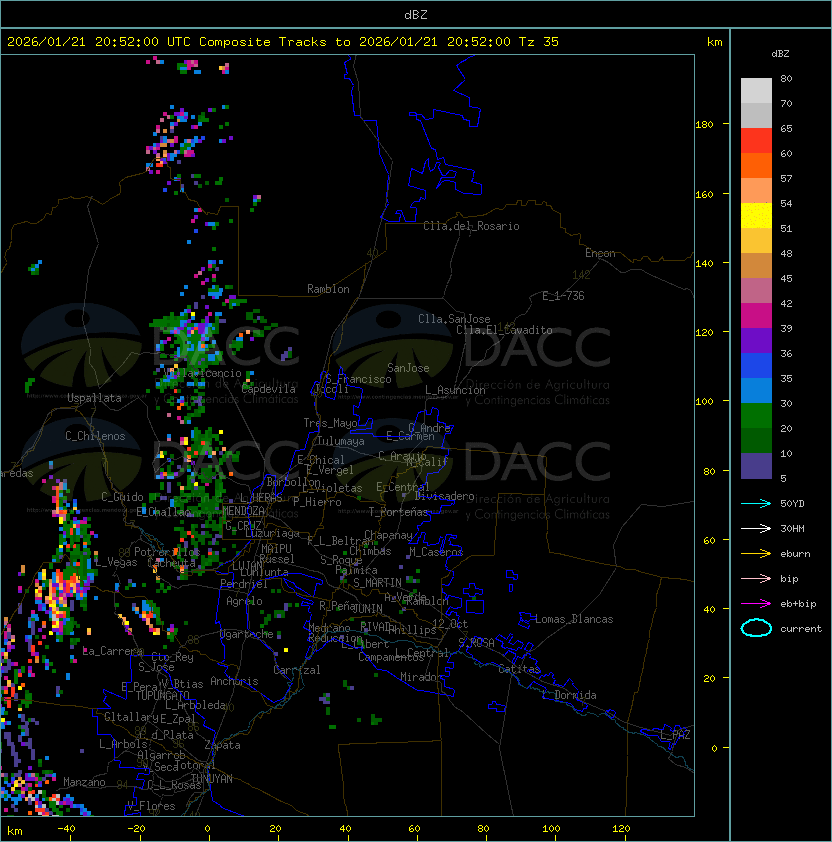Click the 50YD cyan arrow legend icon
This screenshot has width=832, height=842.
pos(756,503)
